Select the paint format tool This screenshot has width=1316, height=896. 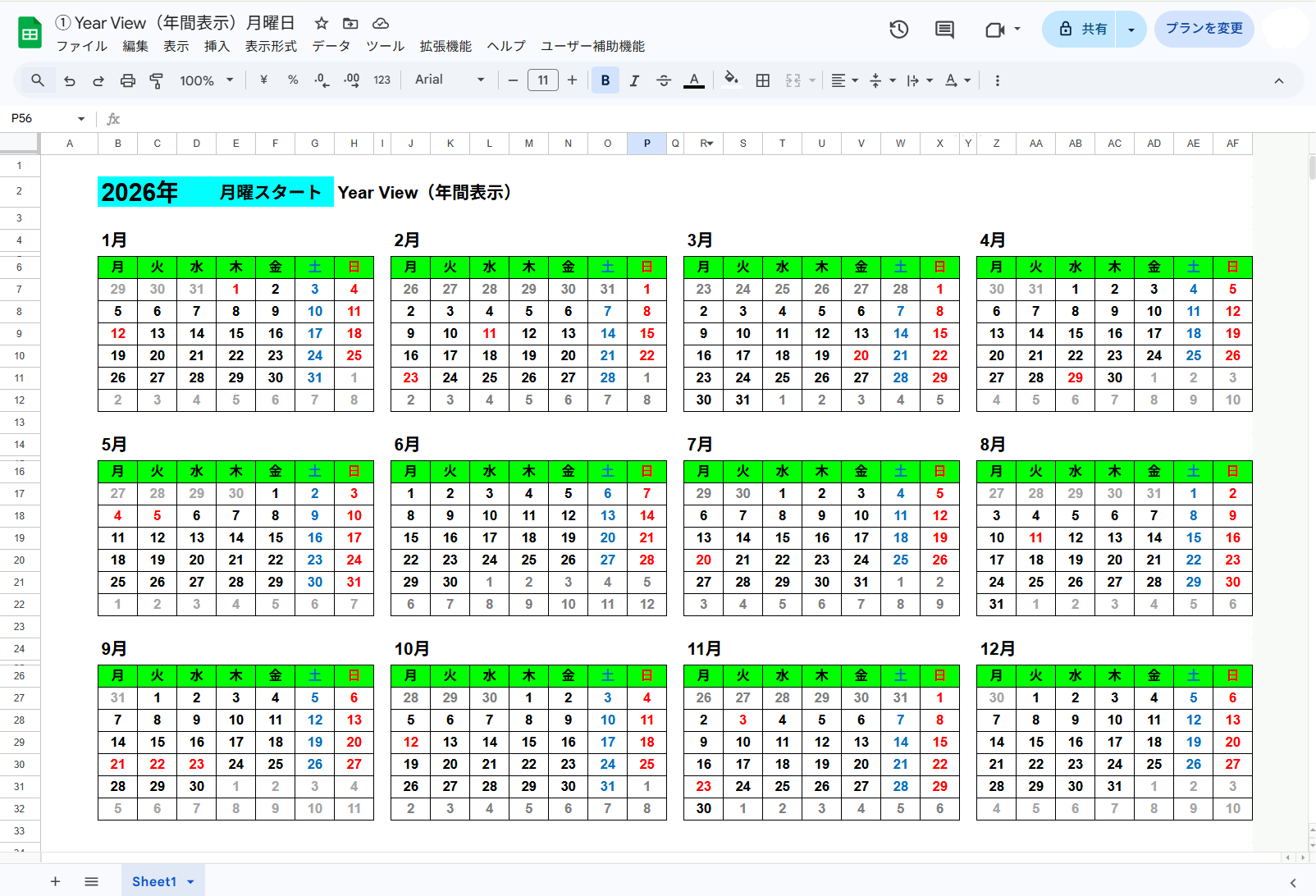(156, 80)
